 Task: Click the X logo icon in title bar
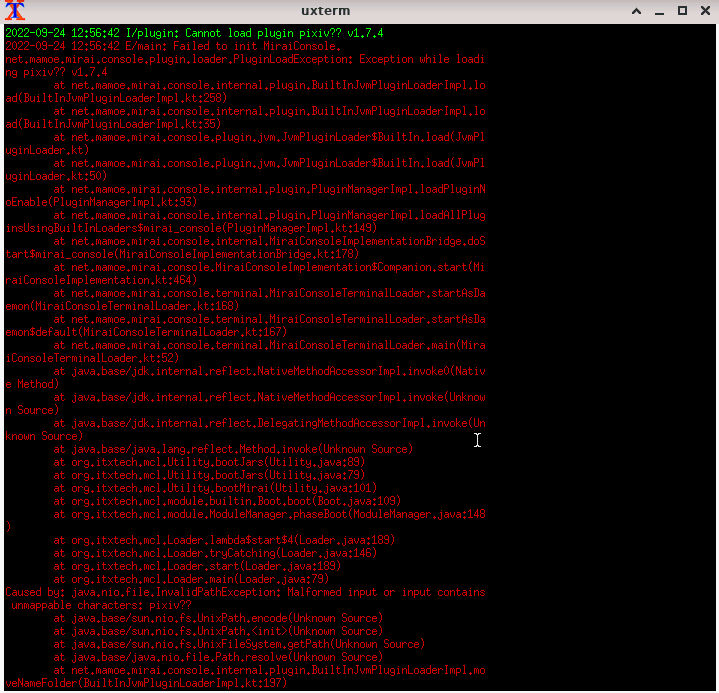(14, 10)
